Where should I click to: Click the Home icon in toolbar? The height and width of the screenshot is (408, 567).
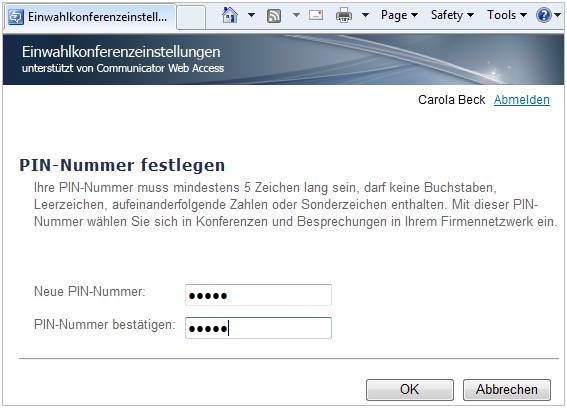(230, 15)
